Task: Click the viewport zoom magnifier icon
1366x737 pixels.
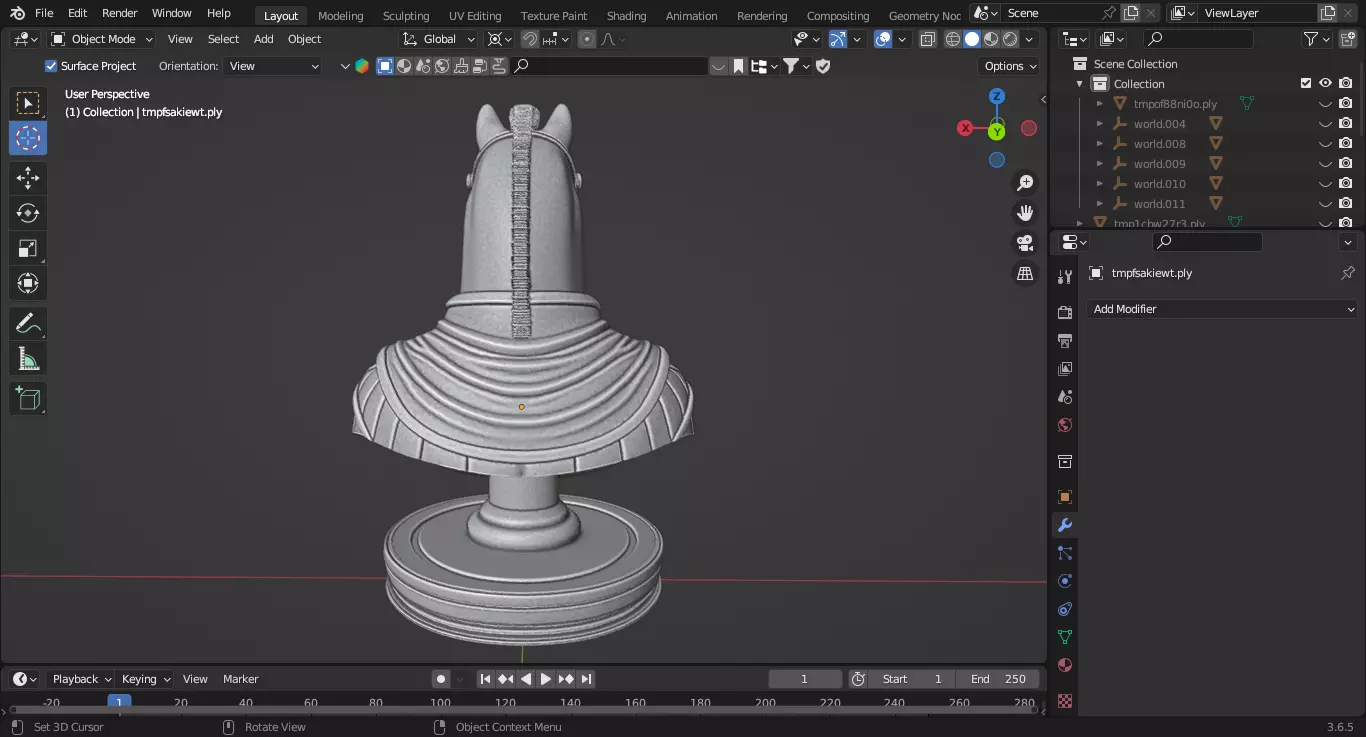Action: pos(1025,183)
